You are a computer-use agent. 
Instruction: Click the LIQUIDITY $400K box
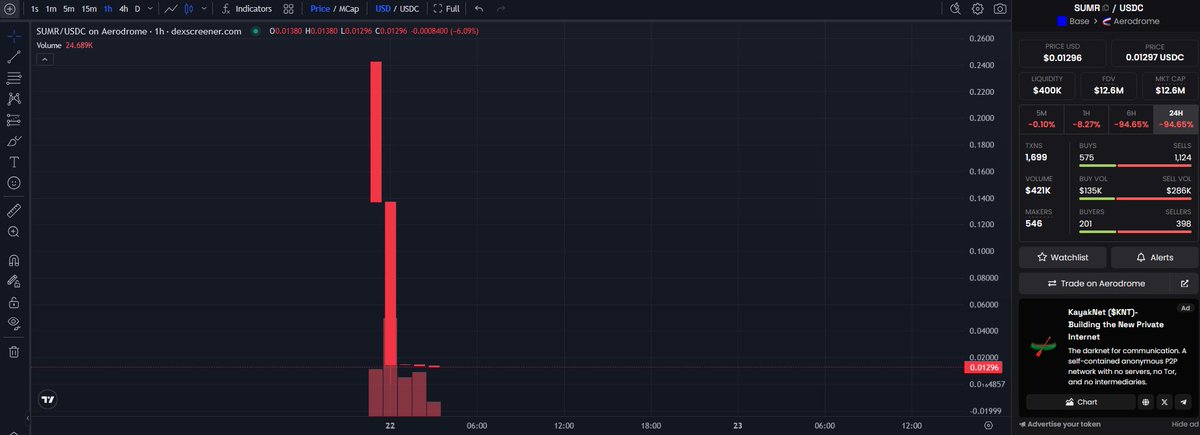(1049, 84)
